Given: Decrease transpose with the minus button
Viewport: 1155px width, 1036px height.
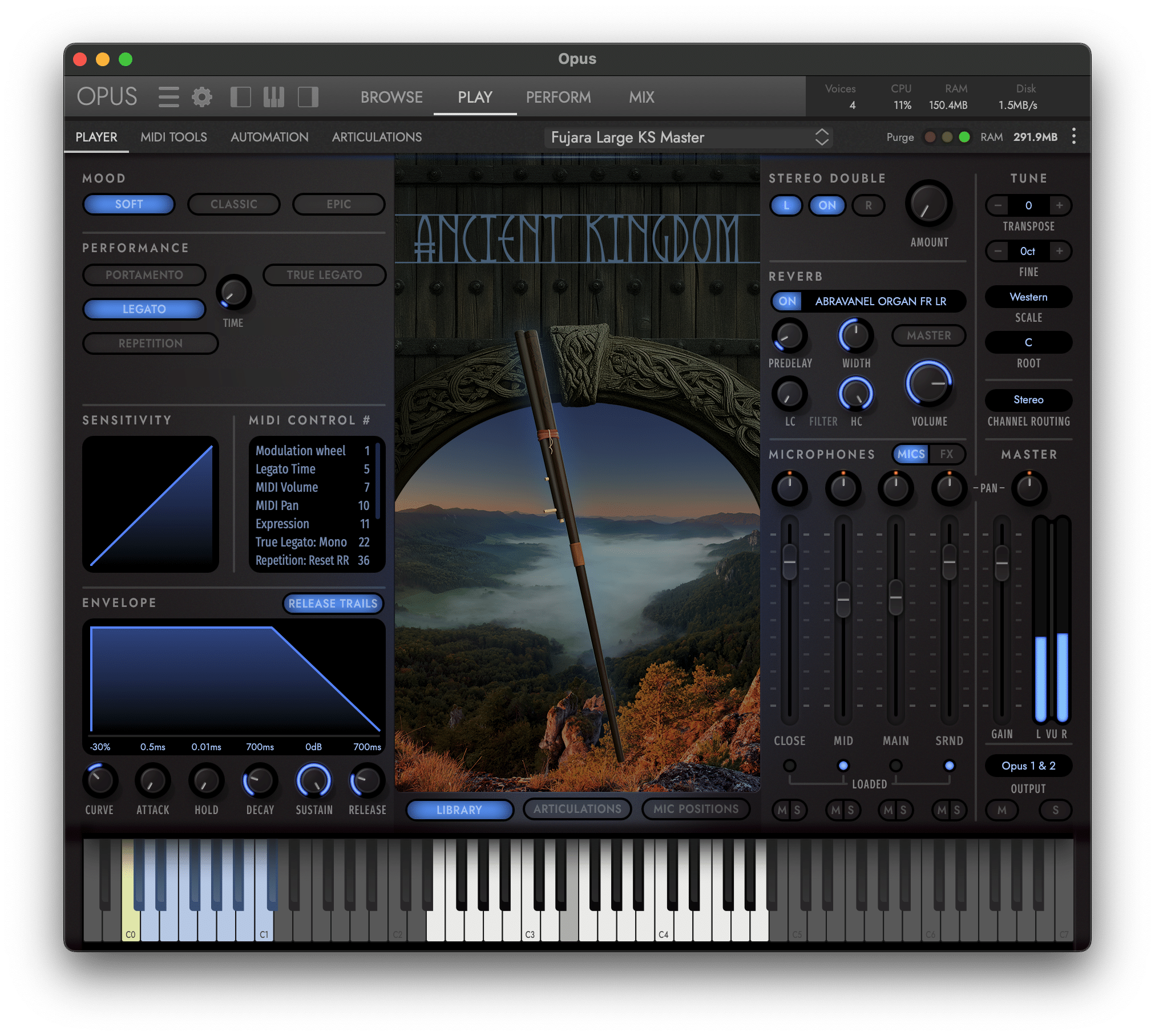Looking at the screenshot, I should 997,205.
